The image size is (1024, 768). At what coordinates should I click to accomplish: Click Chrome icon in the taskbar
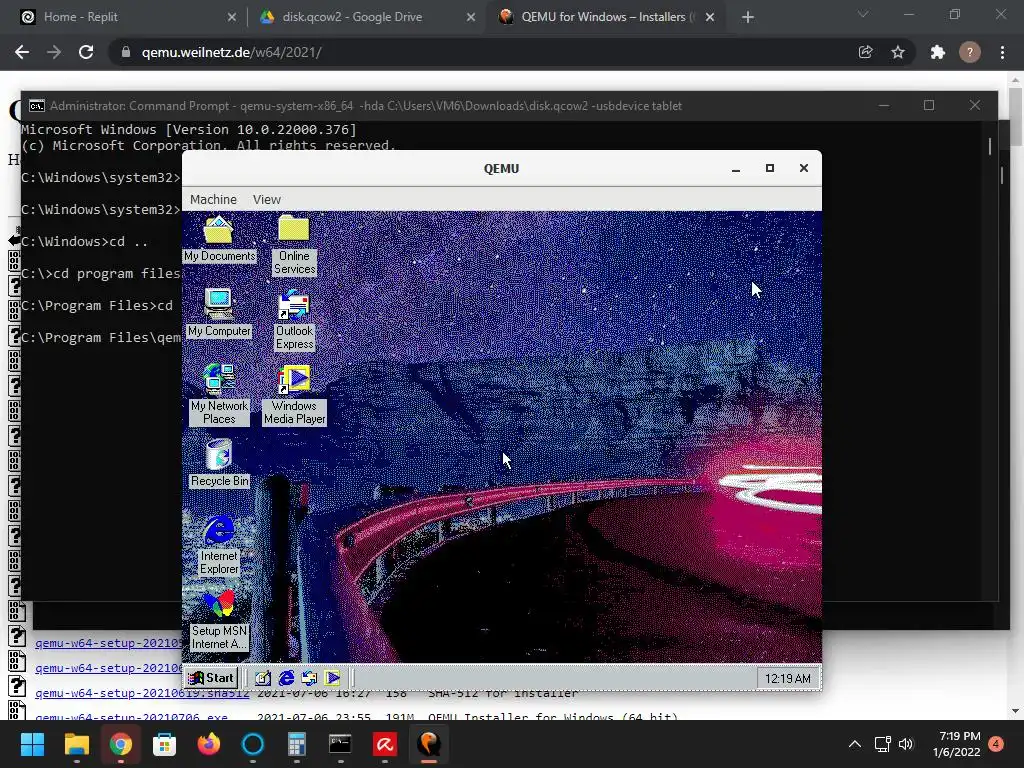coord(120,744)
